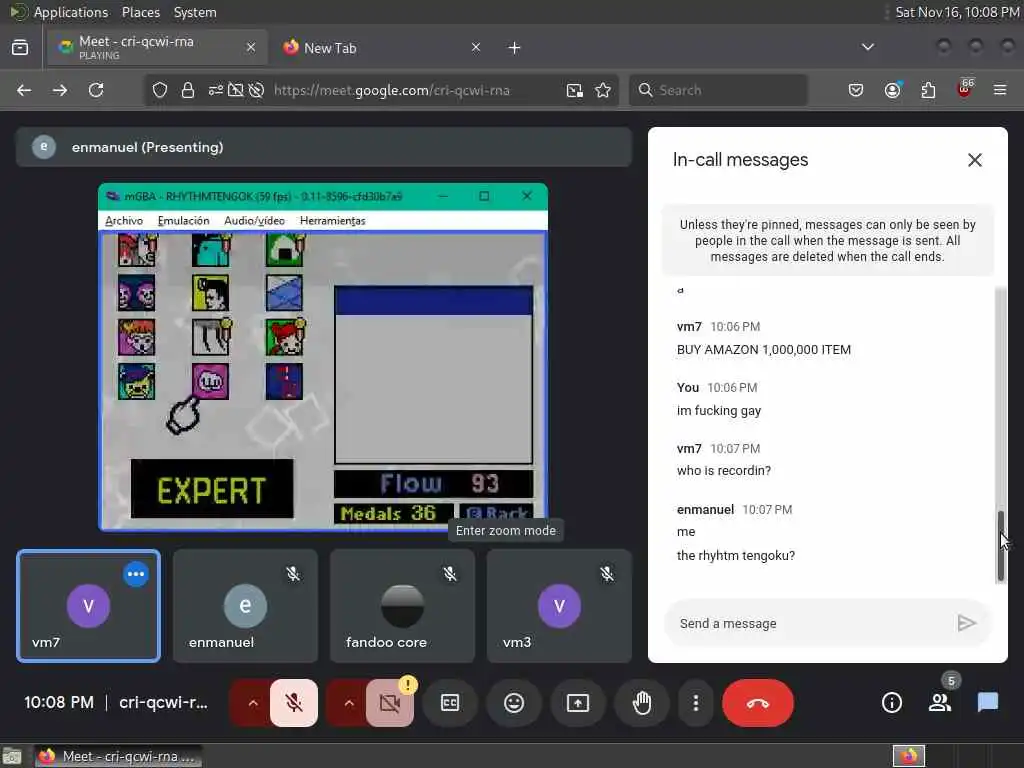Open the Places menu
The width and height of the screenshot is (1024, 768).
140,12
